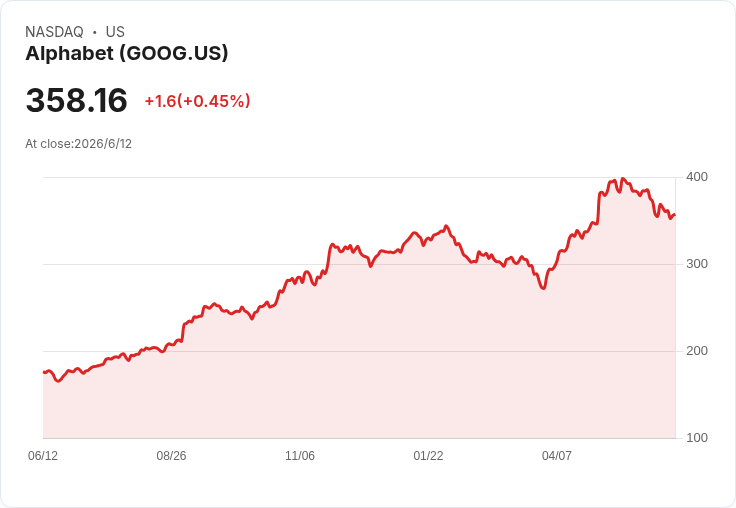
Task: Click the 200 y-axis label
Action: click(x=697, y=351)
